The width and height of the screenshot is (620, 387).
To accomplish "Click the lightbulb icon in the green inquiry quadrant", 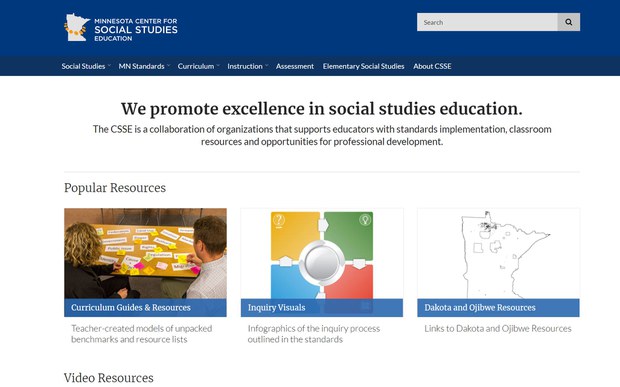I will click(365, 219).
